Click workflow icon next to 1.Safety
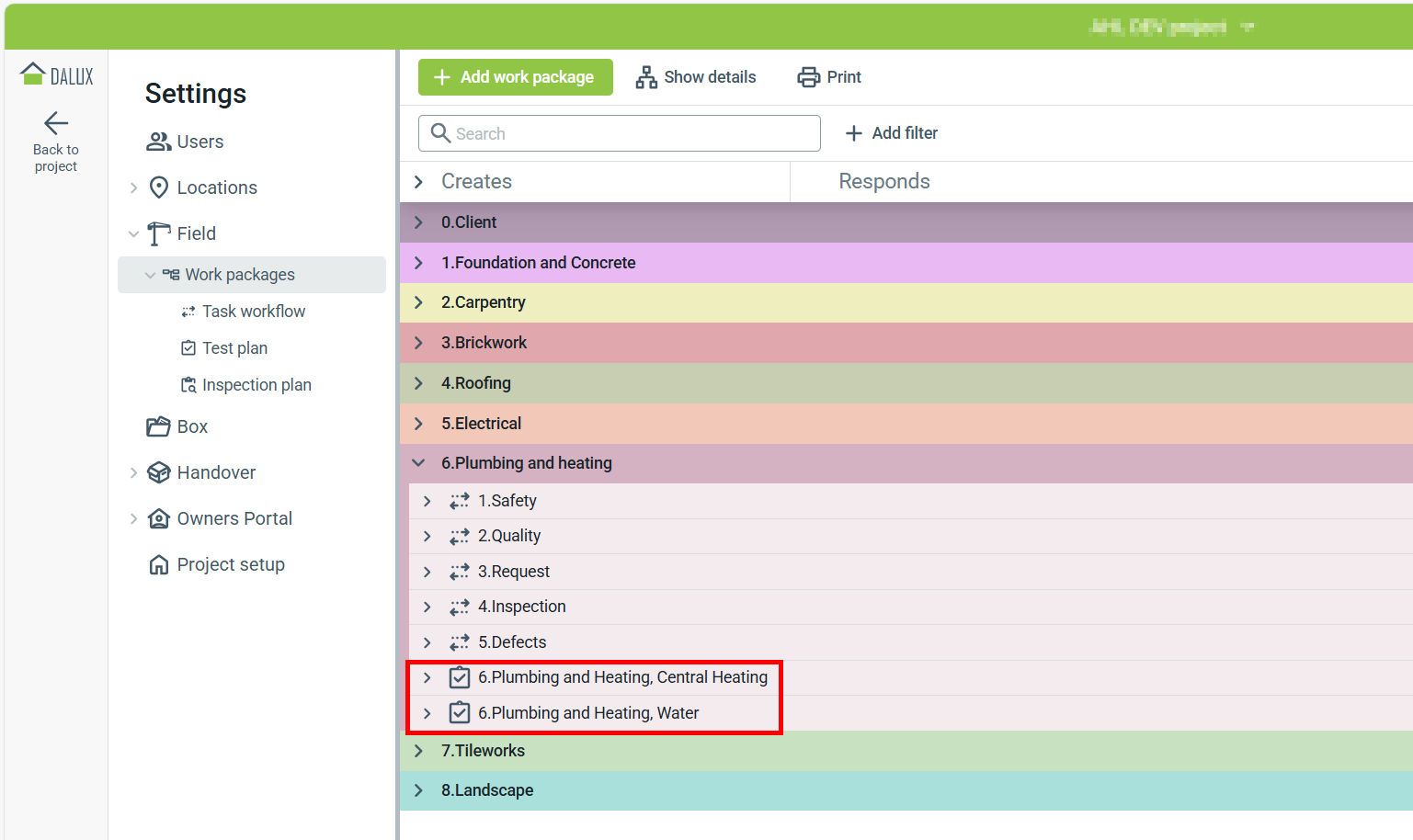The image size is (1413, 840). [460, 501]
